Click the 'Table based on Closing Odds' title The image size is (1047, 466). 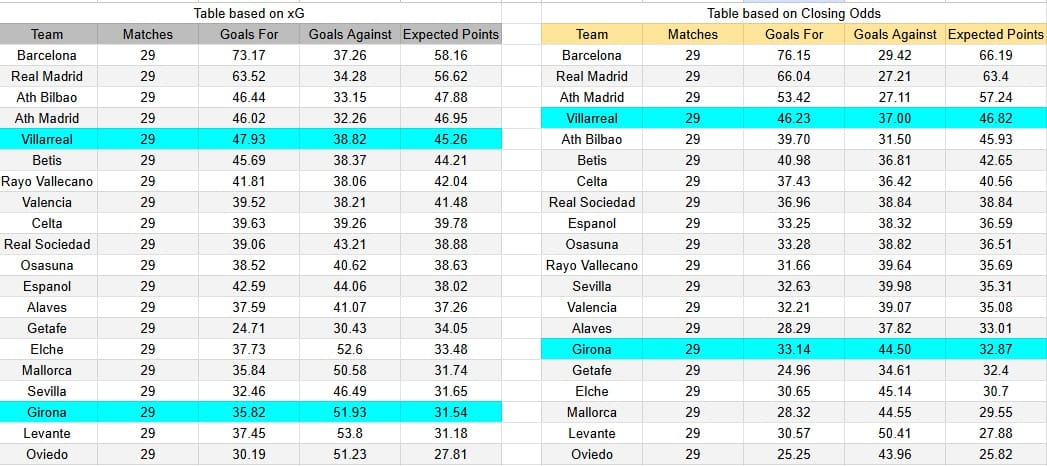click(x=794, y=13)
